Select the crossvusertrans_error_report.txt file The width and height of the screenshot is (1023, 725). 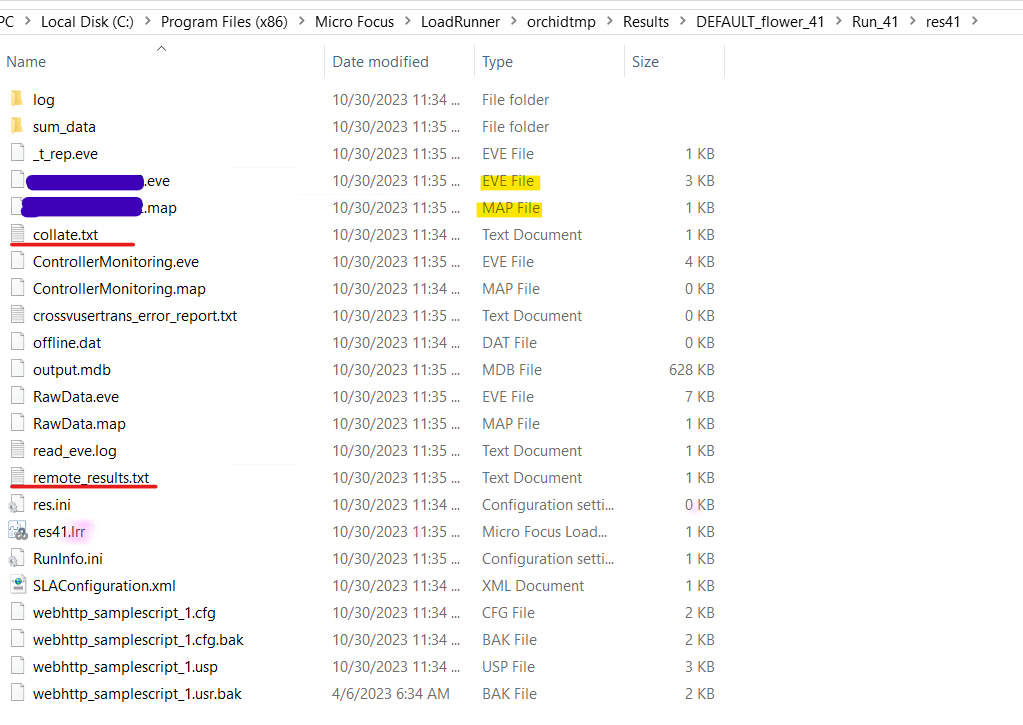(136, 315)
